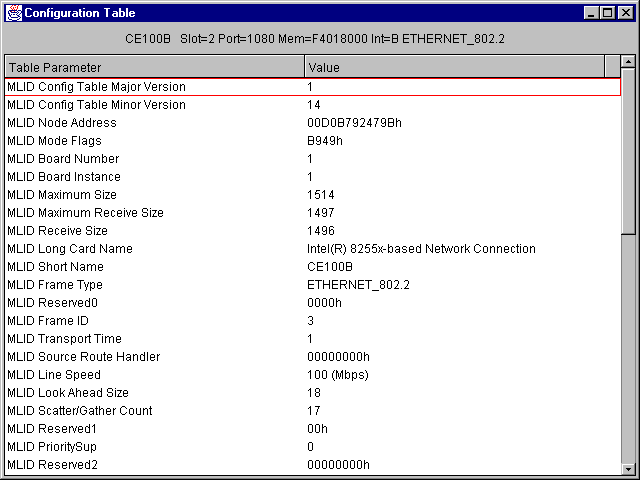
Task: Click the Table Parameter column header
Action: [x=155, y=67]
